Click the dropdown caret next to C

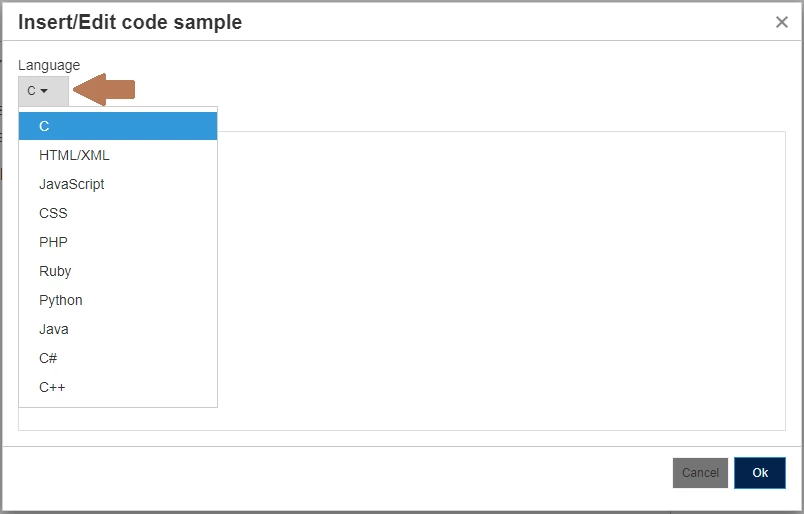coord(44,91)
